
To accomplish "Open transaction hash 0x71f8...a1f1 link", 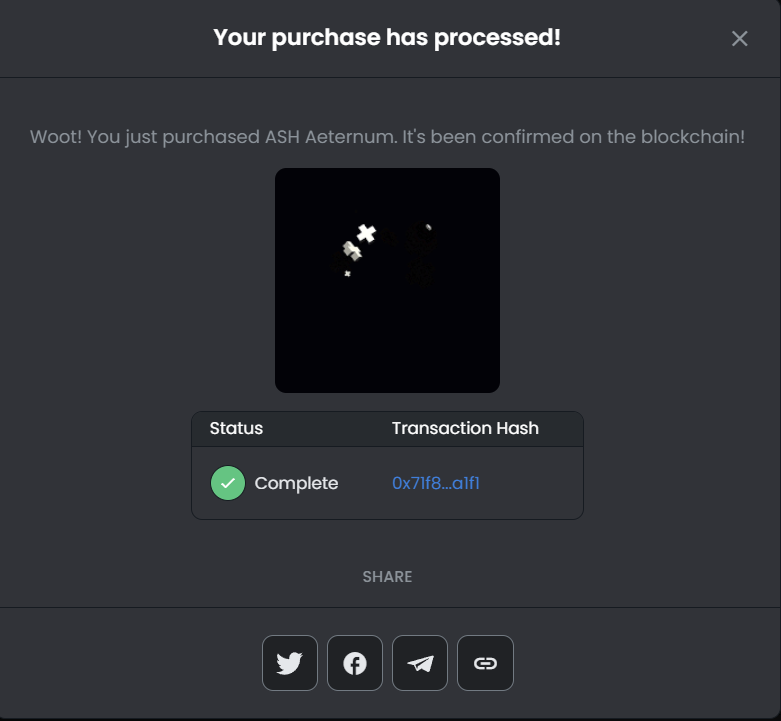I will pos(436,483).
